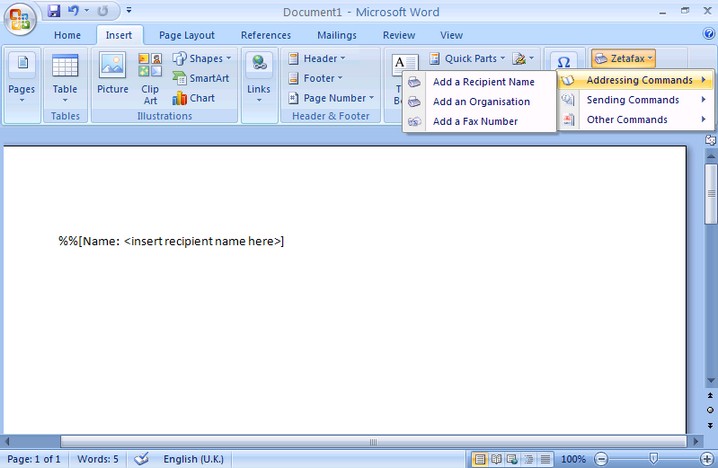718x468 pixels.
Task: Click scroll right arrow on horizontal scrollbar
Action: (696, 442)
